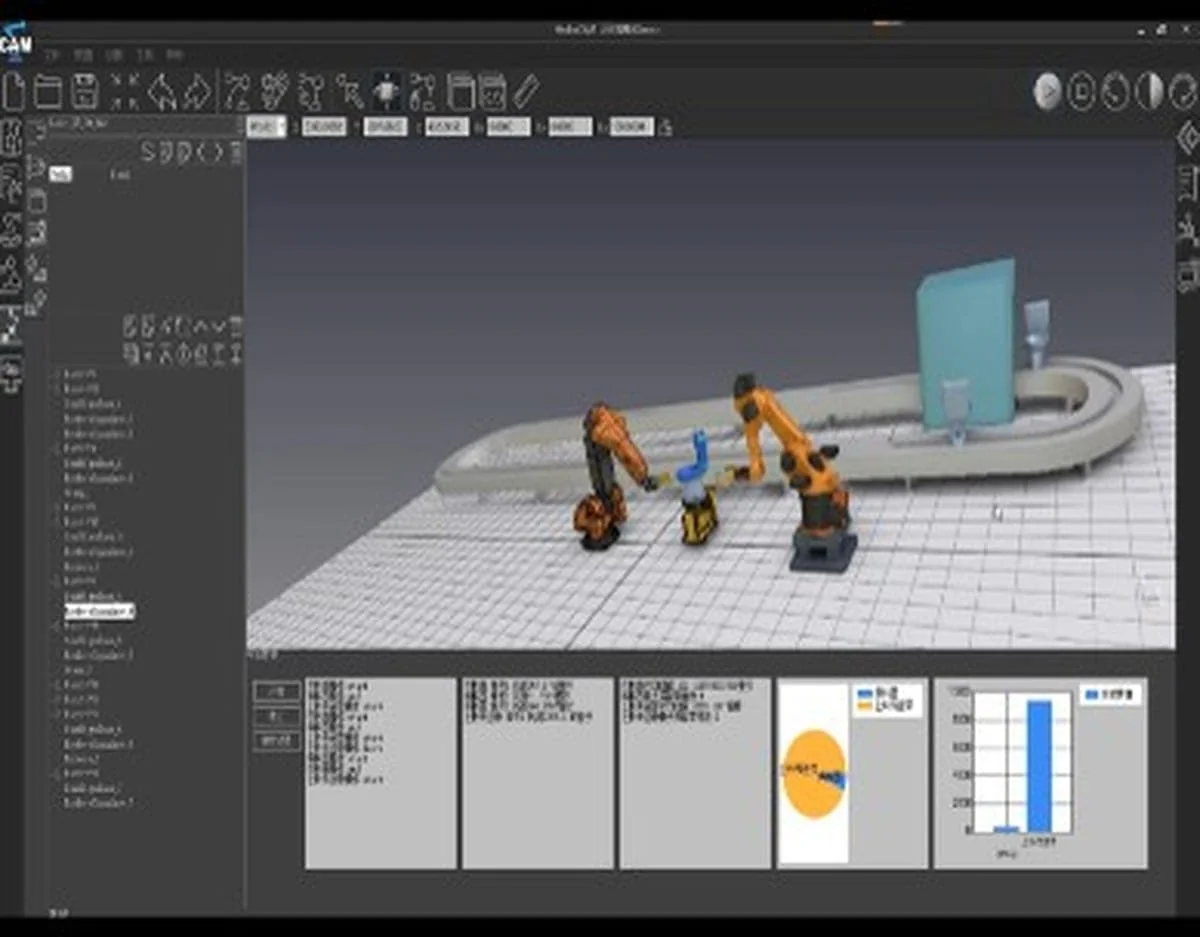Click the document icon left of calculator icon

460,92
